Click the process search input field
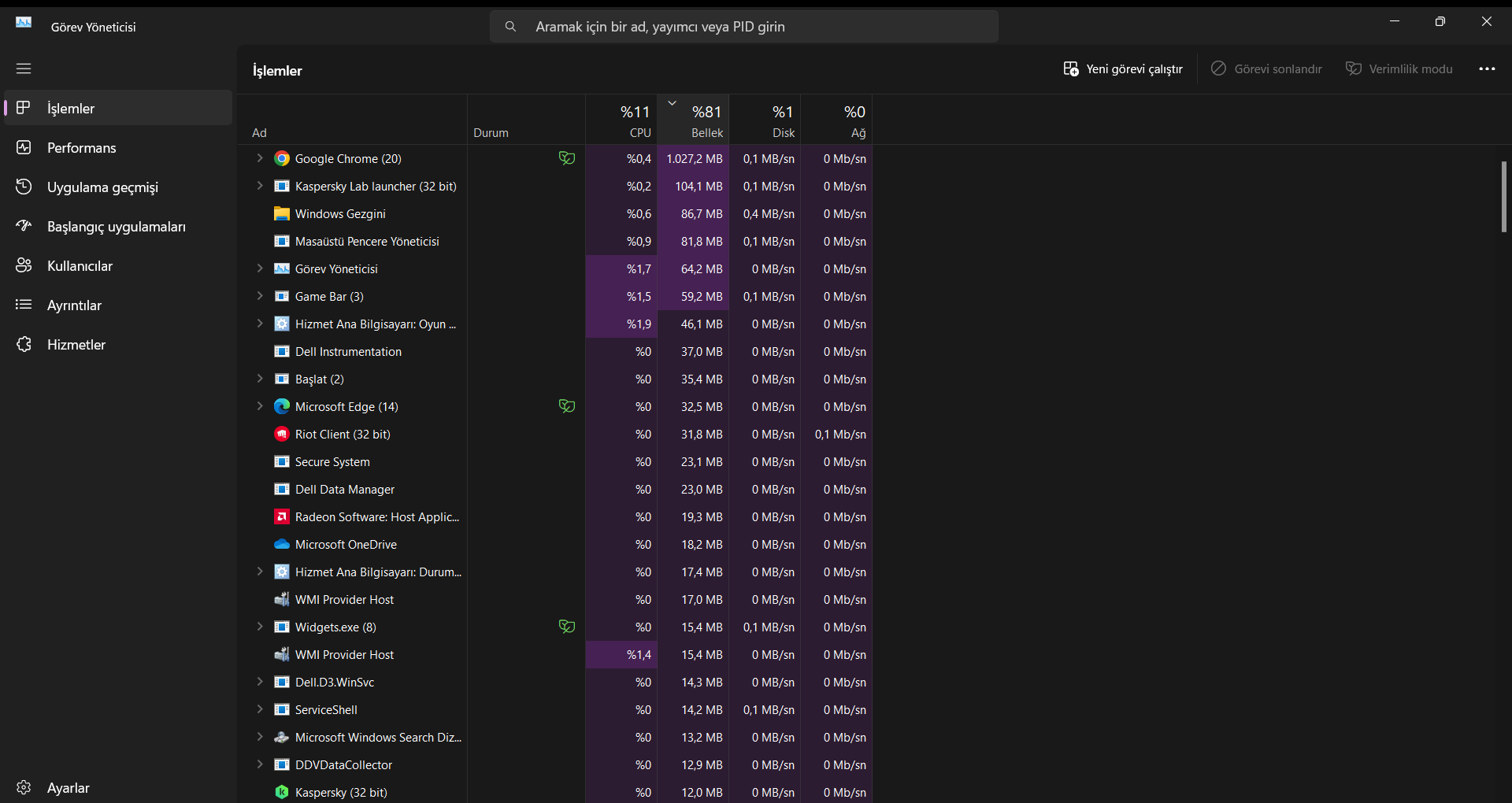The width and height of the screenshot is (1512, 803). [x=744, y=27]
